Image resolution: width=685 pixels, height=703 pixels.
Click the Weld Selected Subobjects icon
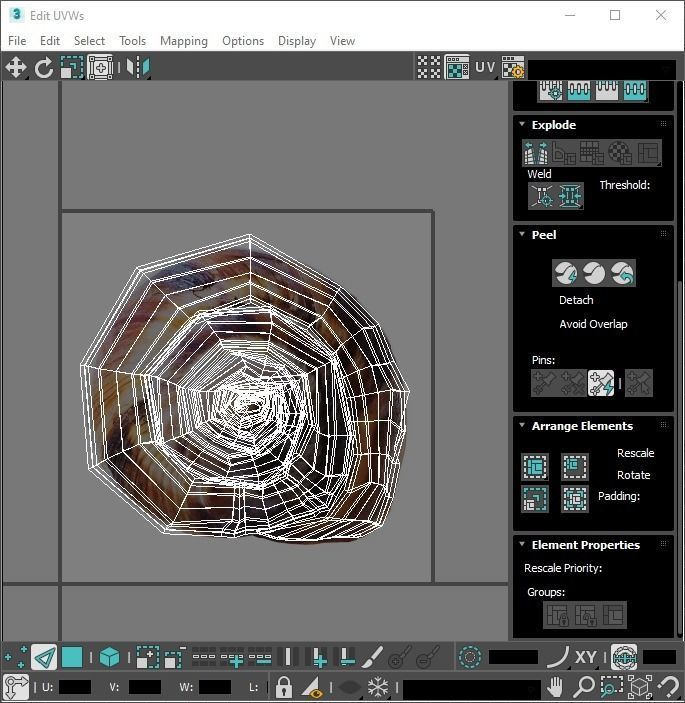(570, 196)
